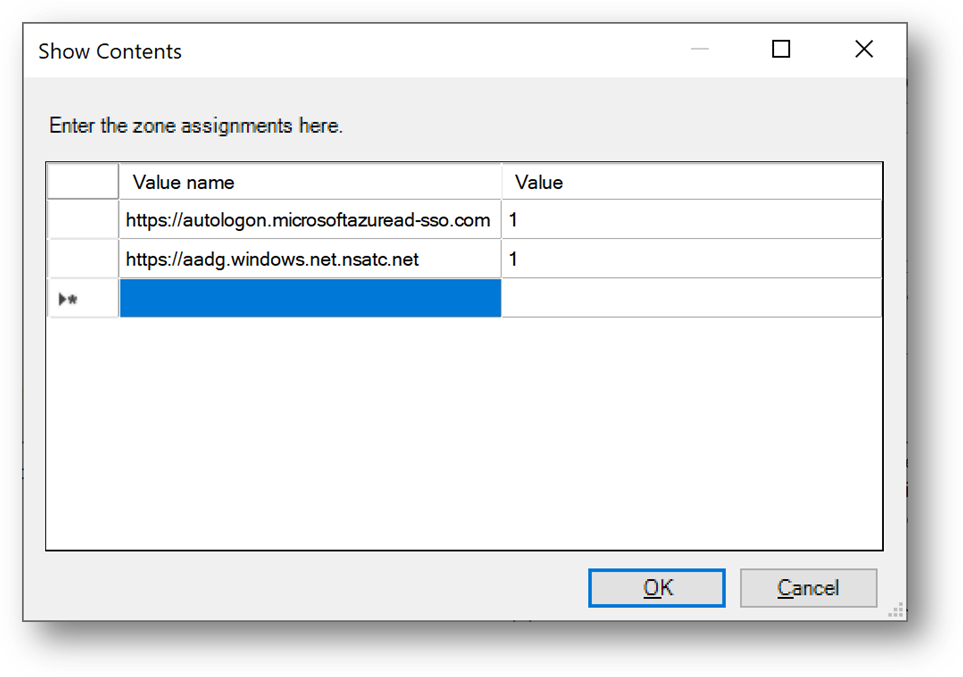Focus the highlighted empty Value name cell
This screenshot has height=677, width=963.
coord(309,299)
